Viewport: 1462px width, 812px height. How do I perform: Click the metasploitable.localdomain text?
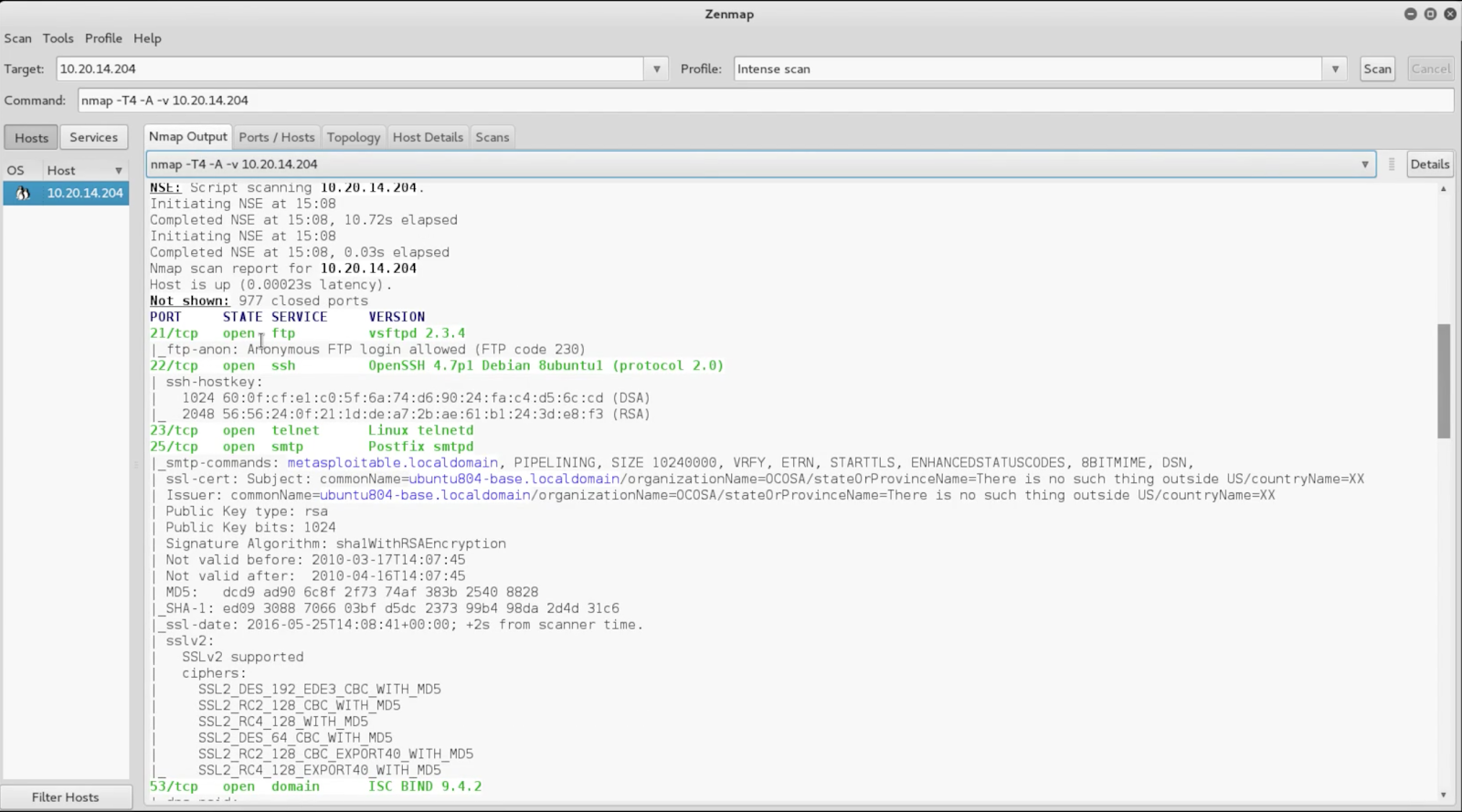[393, 463]
